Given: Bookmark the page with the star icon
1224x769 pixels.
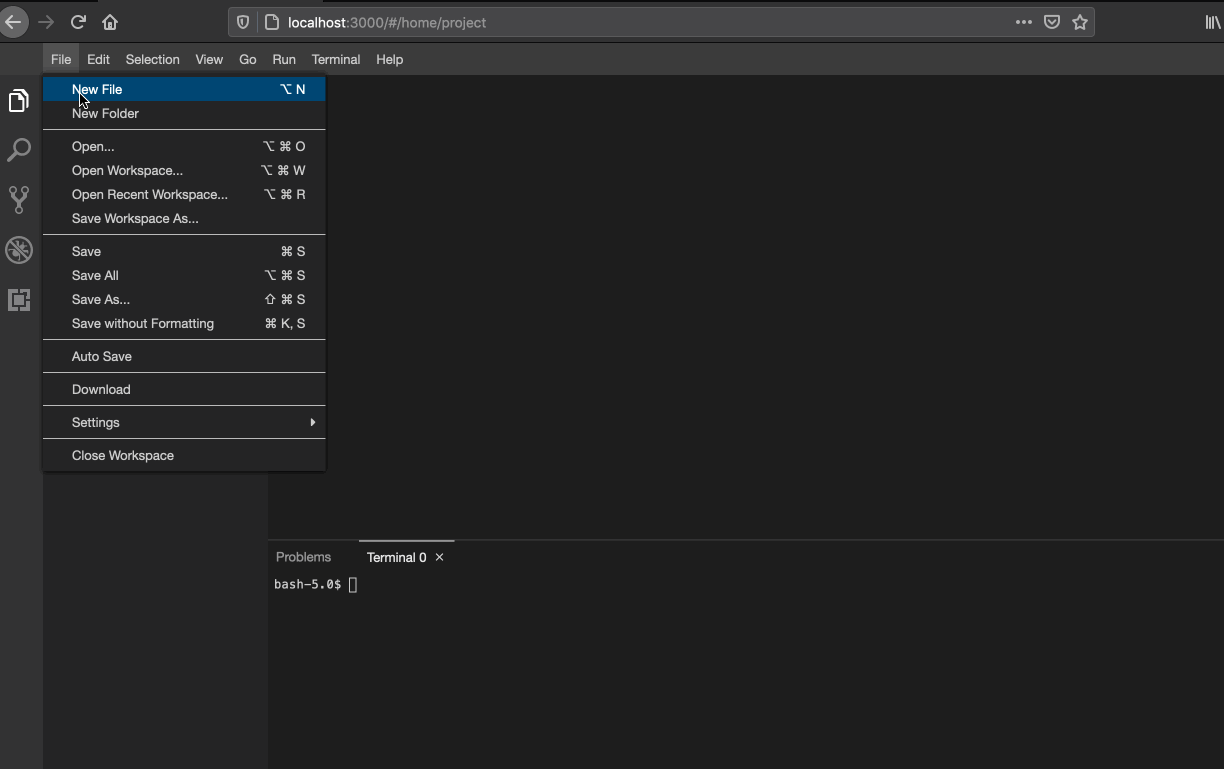Looking at the screenshot, I should (1080, 21).
